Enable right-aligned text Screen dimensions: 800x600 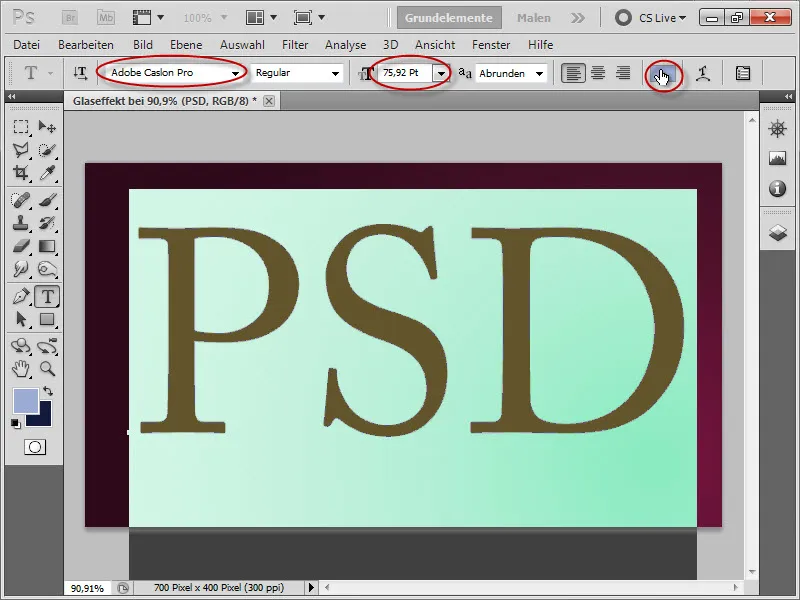point(624,73)
